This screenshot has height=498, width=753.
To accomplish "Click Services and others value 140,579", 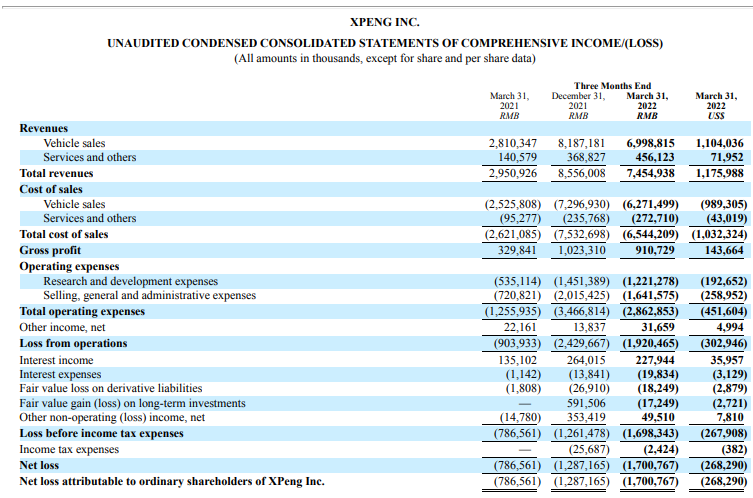I will [x=517, y=158].
